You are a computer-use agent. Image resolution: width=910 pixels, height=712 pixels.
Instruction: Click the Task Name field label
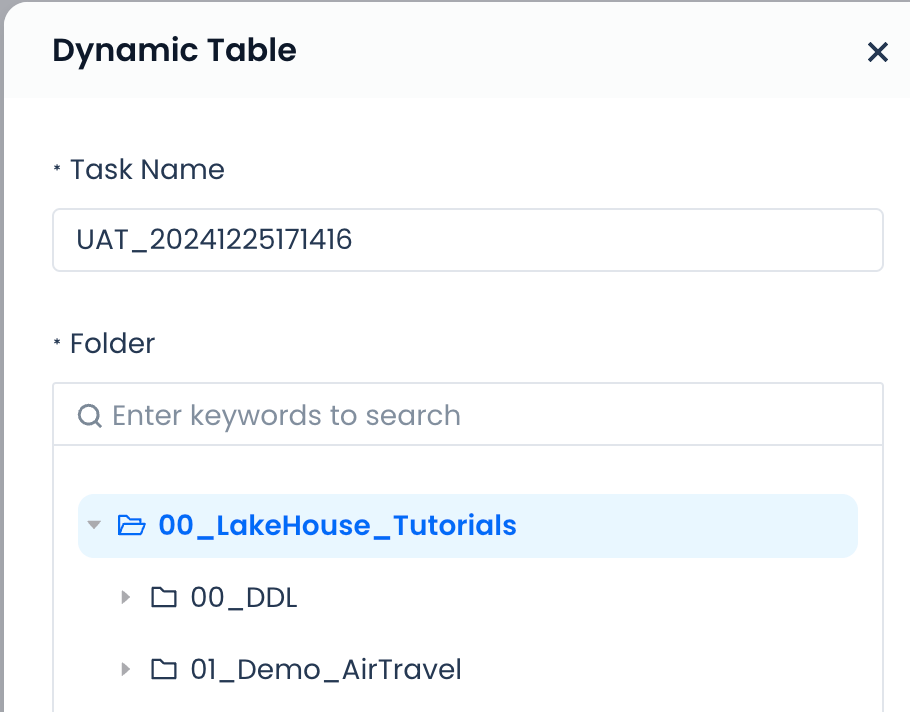147,170
